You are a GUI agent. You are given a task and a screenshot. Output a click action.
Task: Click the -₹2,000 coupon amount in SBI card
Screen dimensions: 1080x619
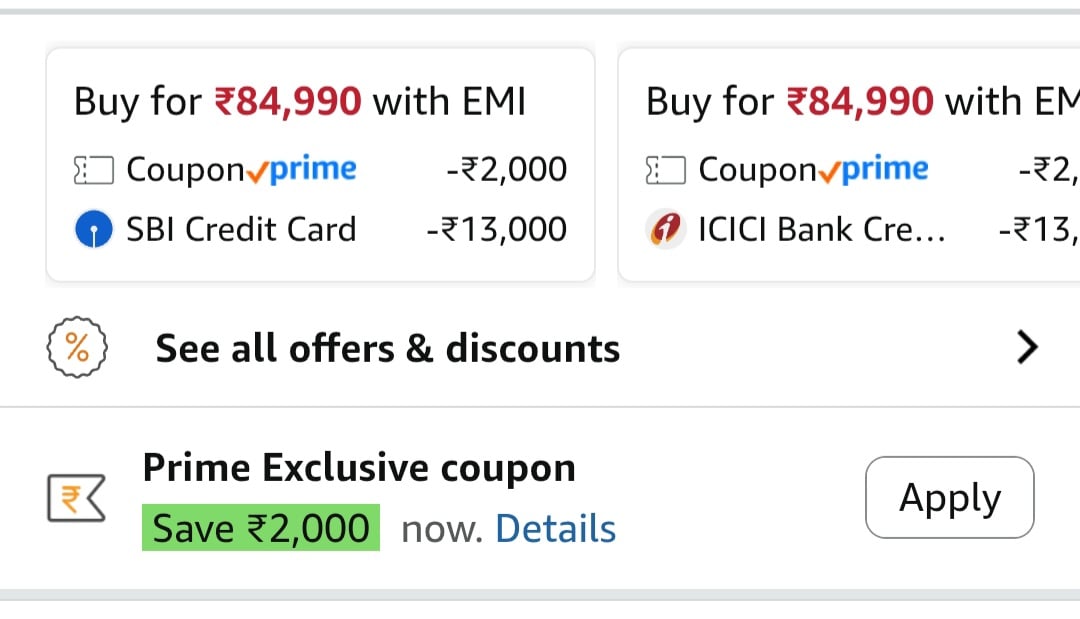(x=506, y=169)
